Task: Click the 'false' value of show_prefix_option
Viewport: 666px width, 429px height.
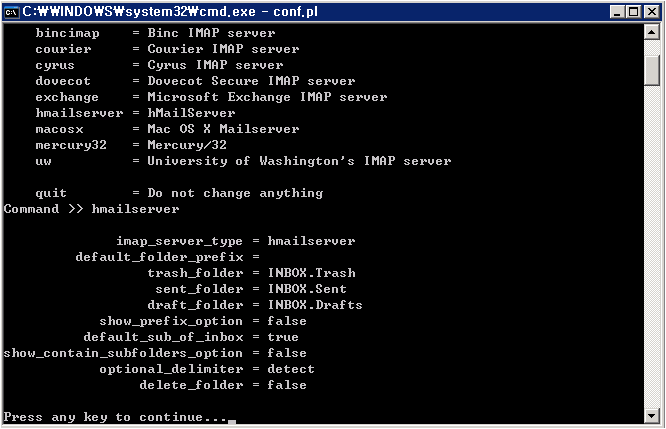Action: pos(287,321)
